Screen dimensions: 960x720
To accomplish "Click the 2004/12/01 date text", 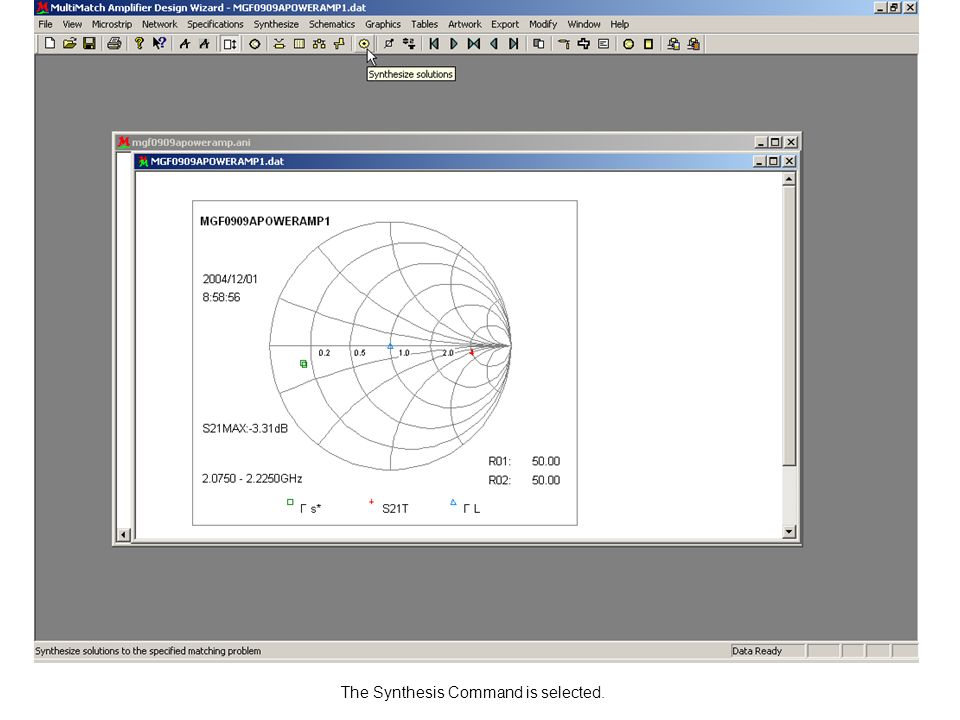I will 230,279.
